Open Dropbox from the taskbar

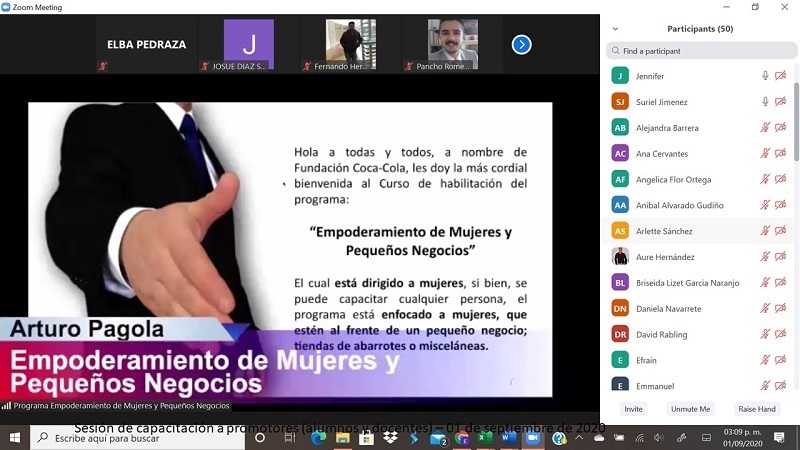(x=390, y=438)
